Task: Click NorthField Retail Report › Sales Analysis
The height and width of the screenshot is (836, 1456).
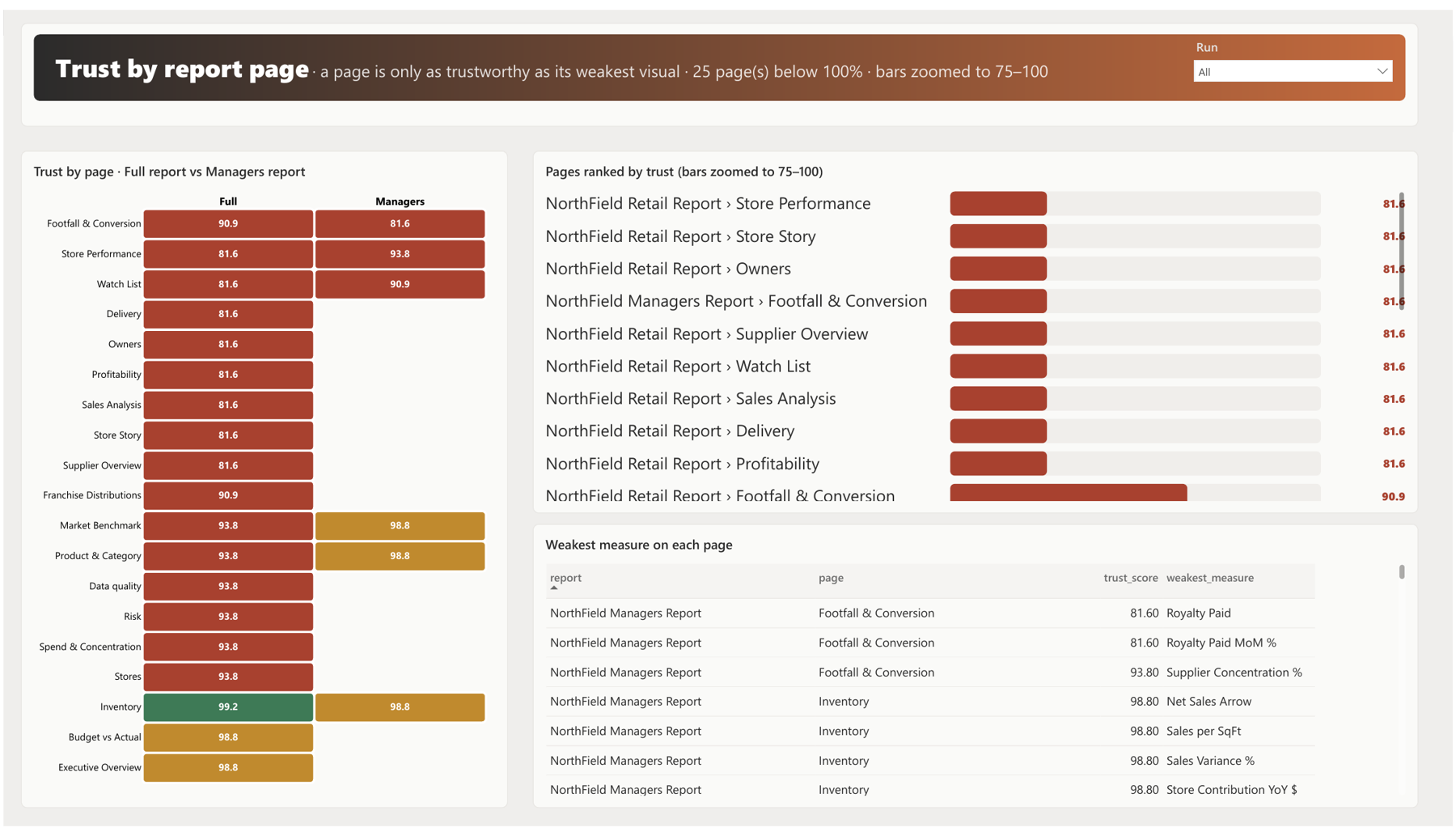Action: (x=691, y=398)
